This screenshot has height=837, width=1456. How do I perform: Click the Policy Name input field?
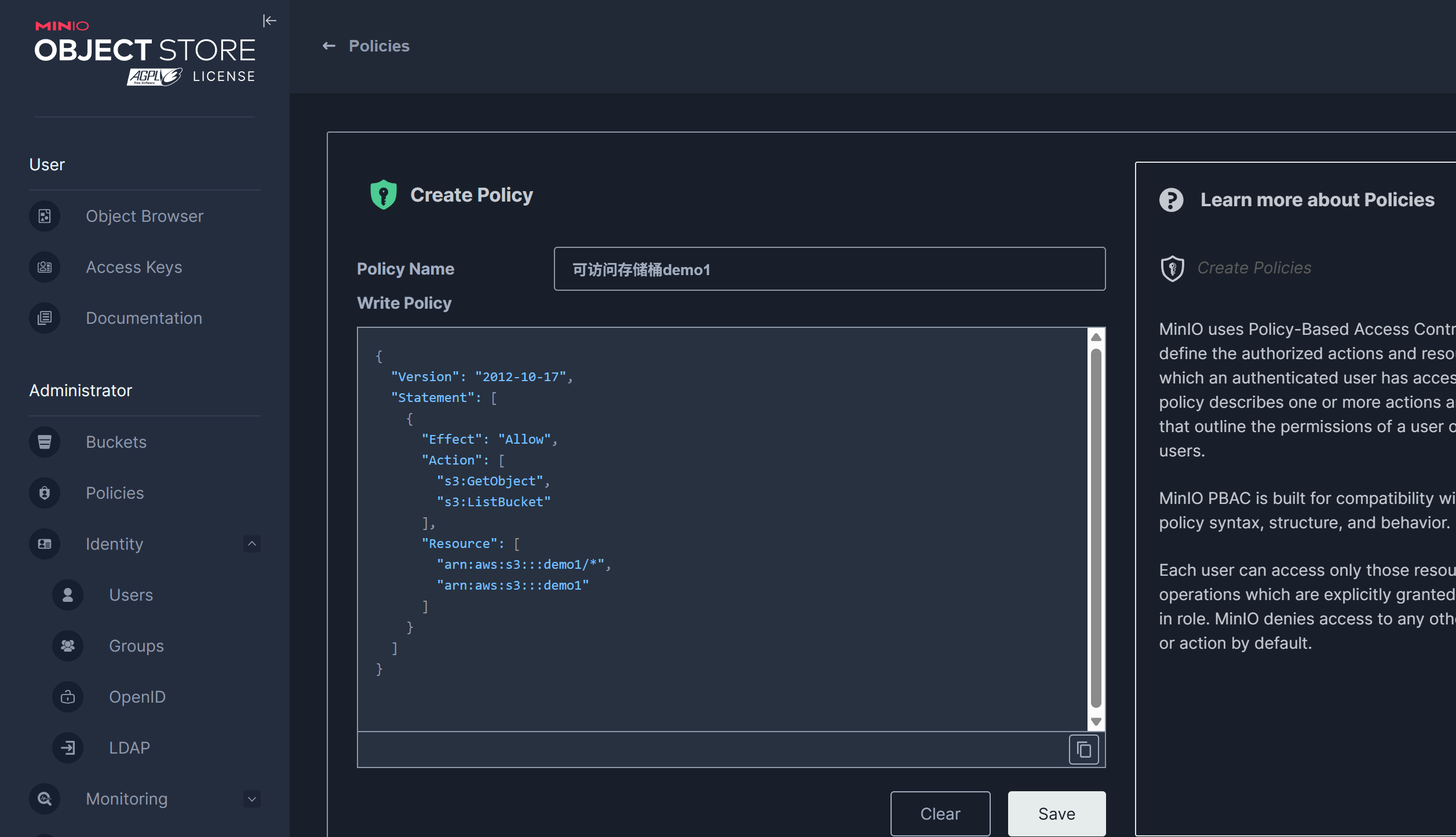pos(829,269)
